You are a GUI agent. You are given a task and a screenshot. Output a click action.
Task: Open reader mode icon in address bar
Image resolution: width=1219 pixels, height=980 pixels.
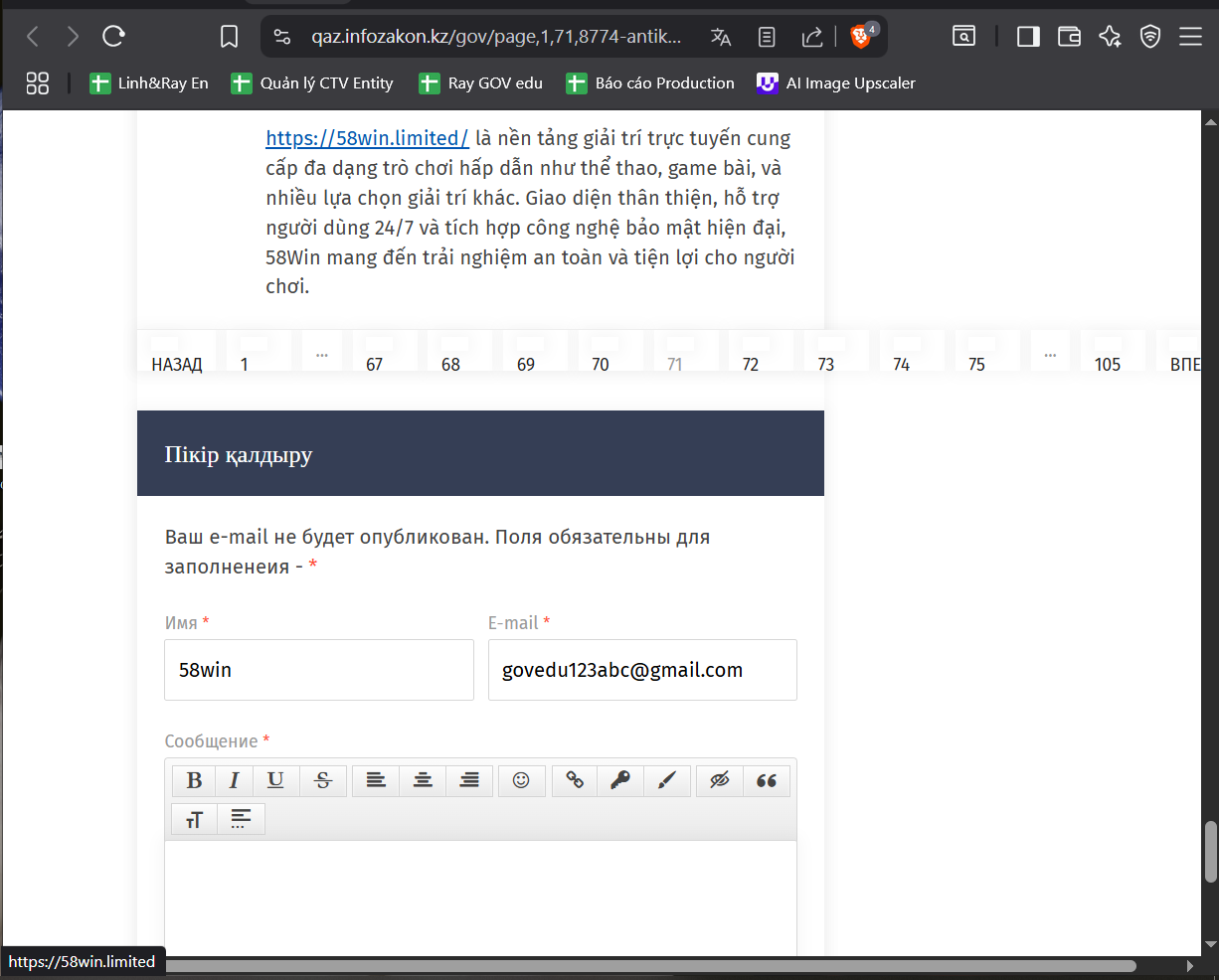pos(767,37)
